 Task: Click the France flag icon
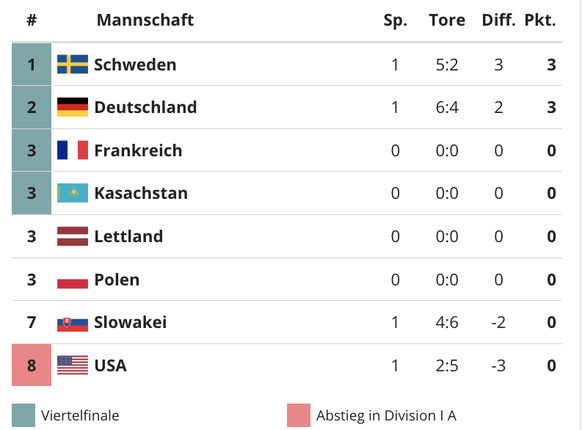click(72, 150)
